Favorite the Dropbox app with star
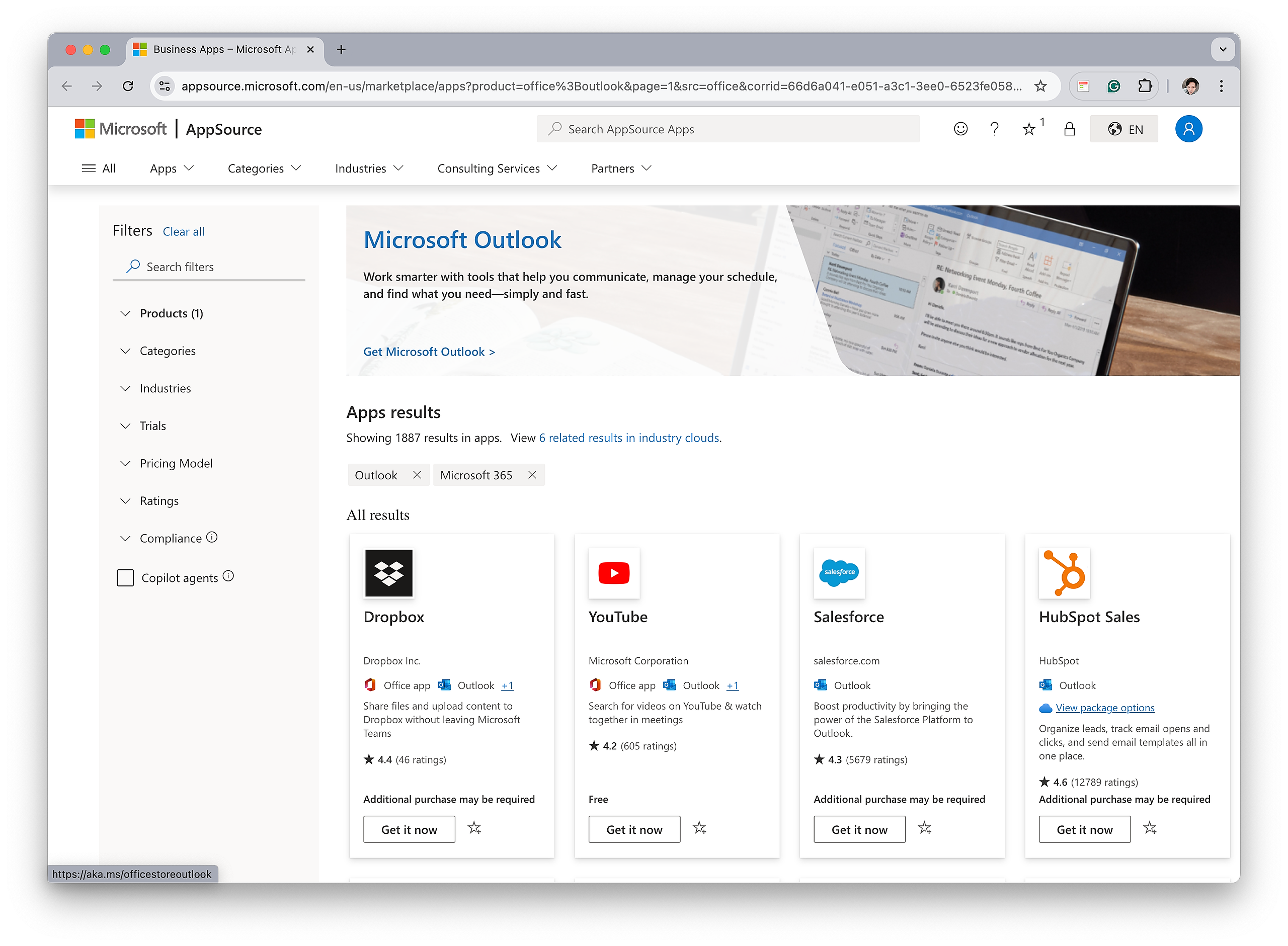1288x946 pixels. click(x=474, y=828)
